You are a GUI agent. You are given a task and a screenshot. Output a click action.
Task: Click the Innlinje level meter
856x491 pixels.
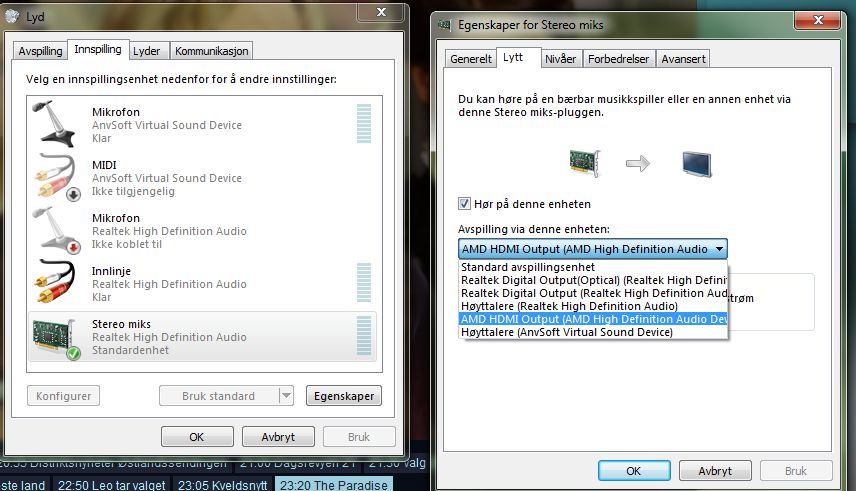click(364, 282)
